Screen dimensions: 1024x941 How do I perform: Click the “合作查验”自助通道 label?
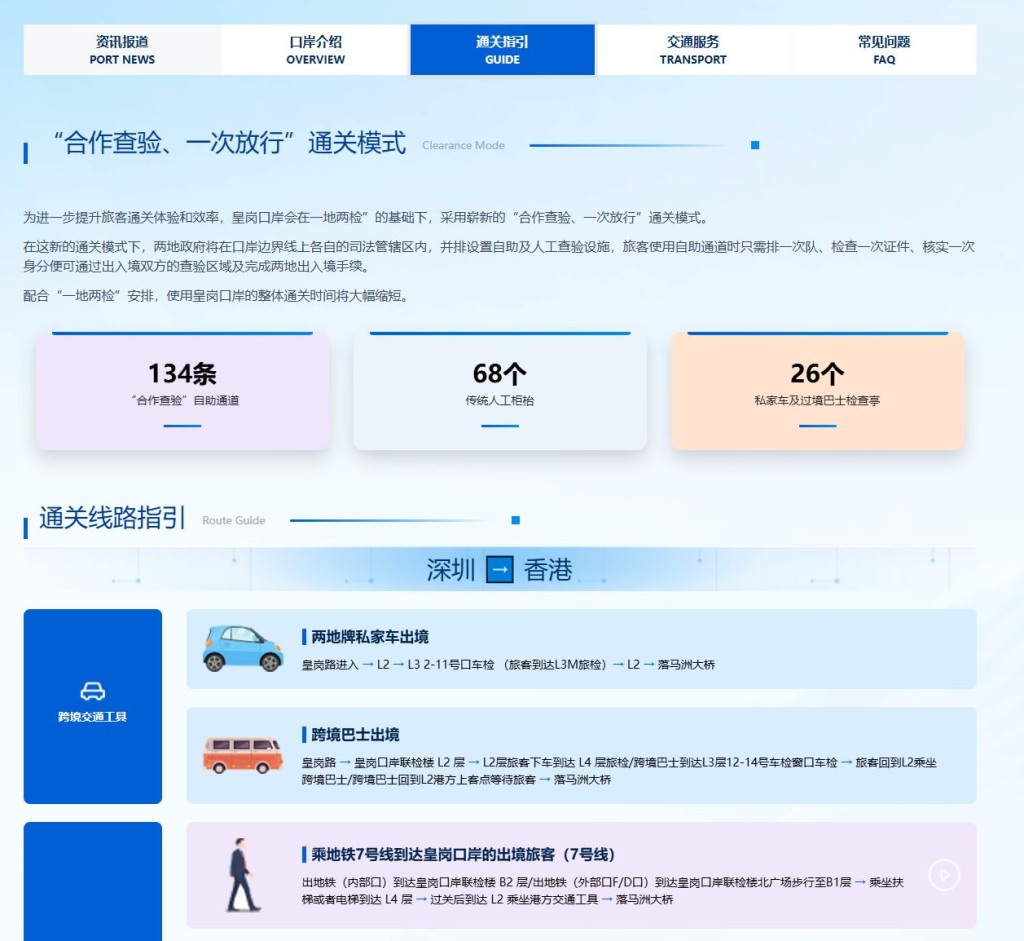point(185,400)
